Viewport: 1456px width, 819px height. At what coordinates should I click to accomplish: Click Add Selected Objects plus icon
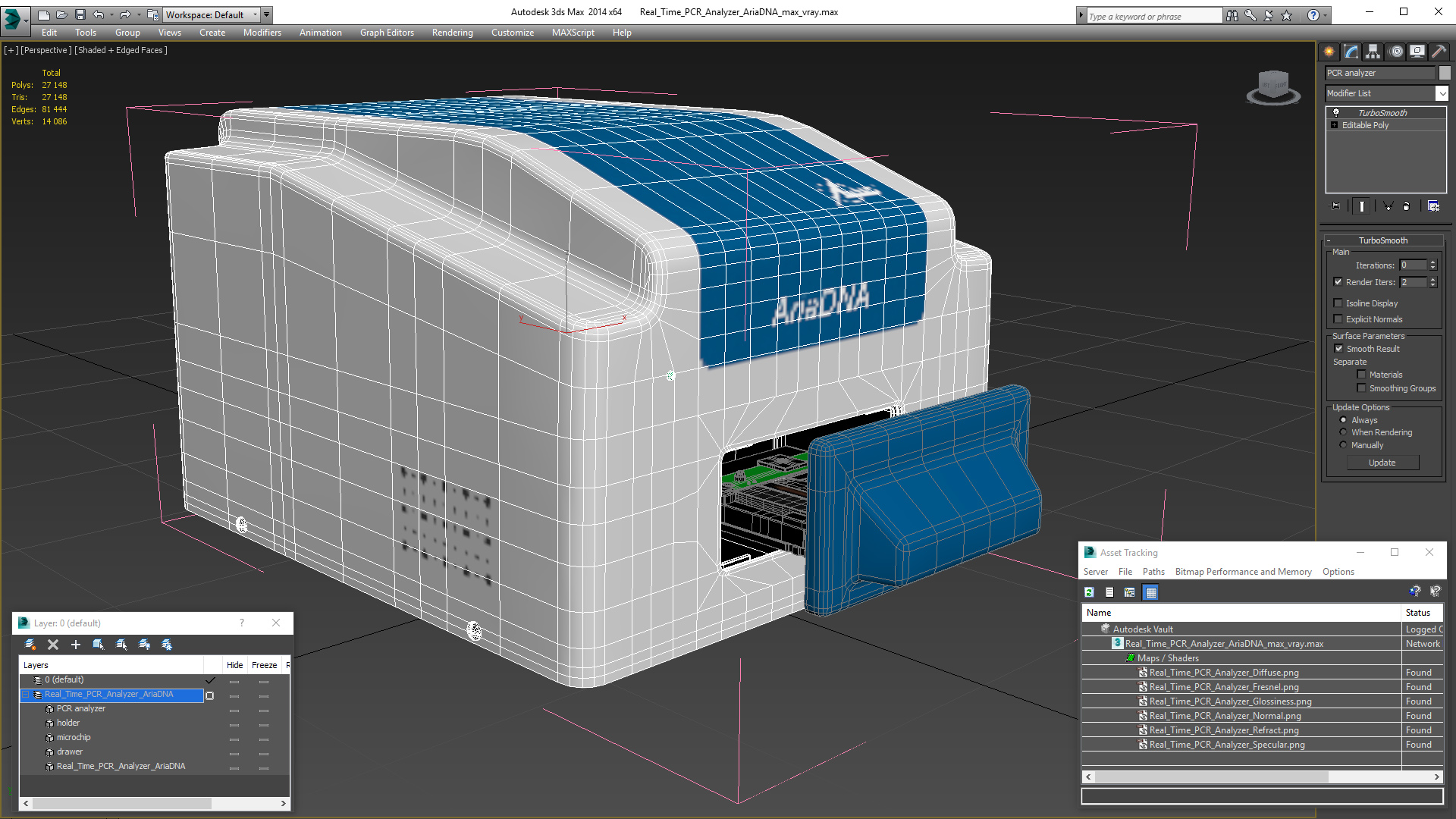point(76,645)
